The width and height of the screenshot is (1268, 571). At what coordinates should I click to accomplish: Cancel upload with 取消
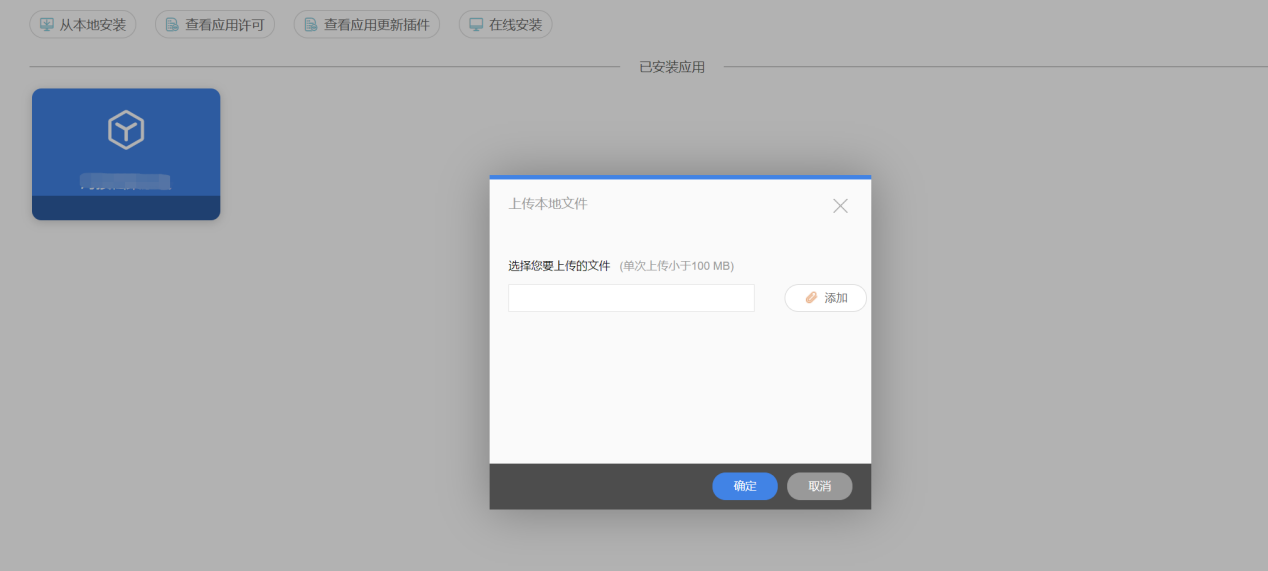point(820,486)
